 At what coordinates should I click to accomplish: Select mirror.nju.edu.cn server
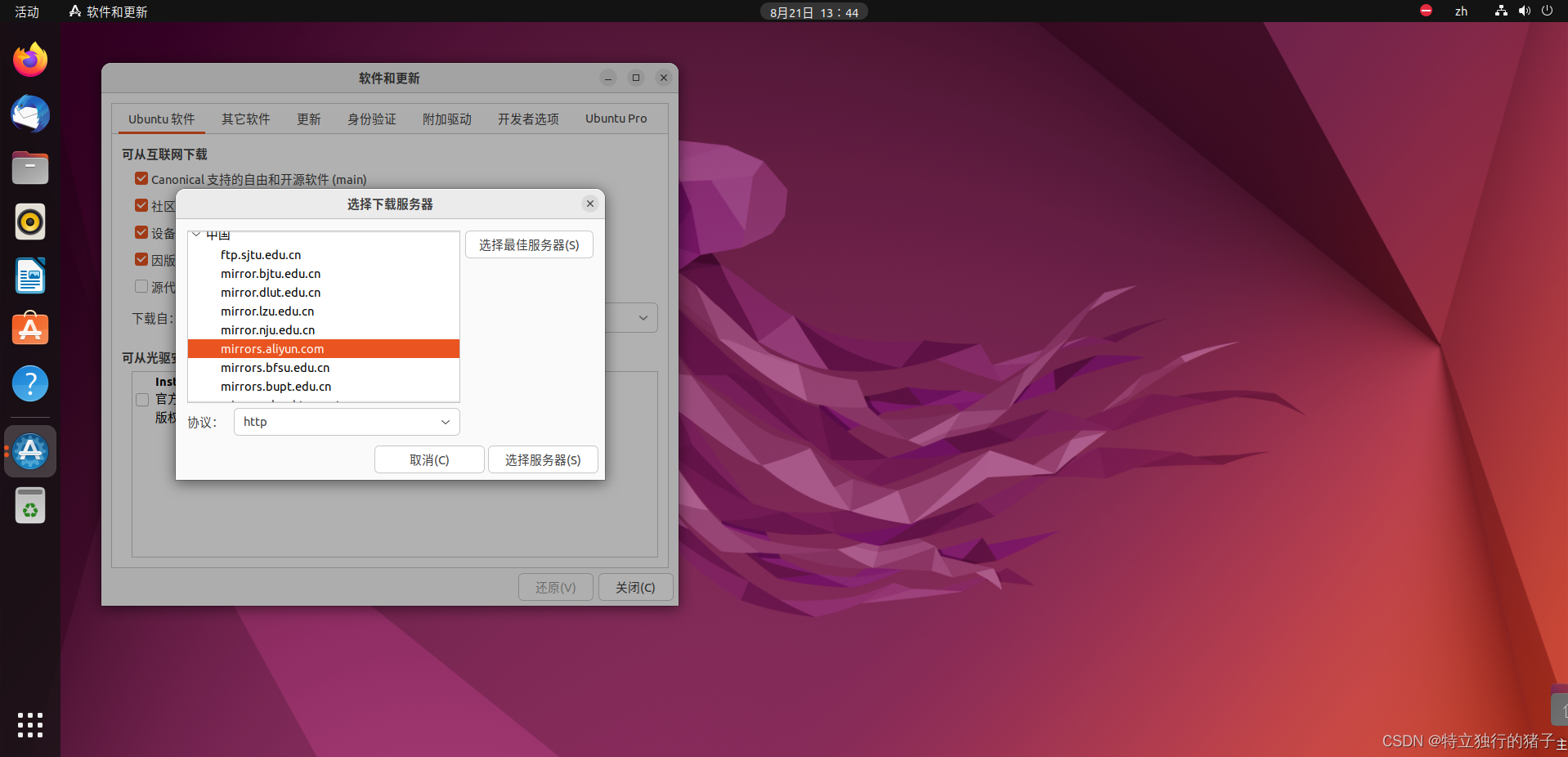pyautogui.click(x=324, y=330)
